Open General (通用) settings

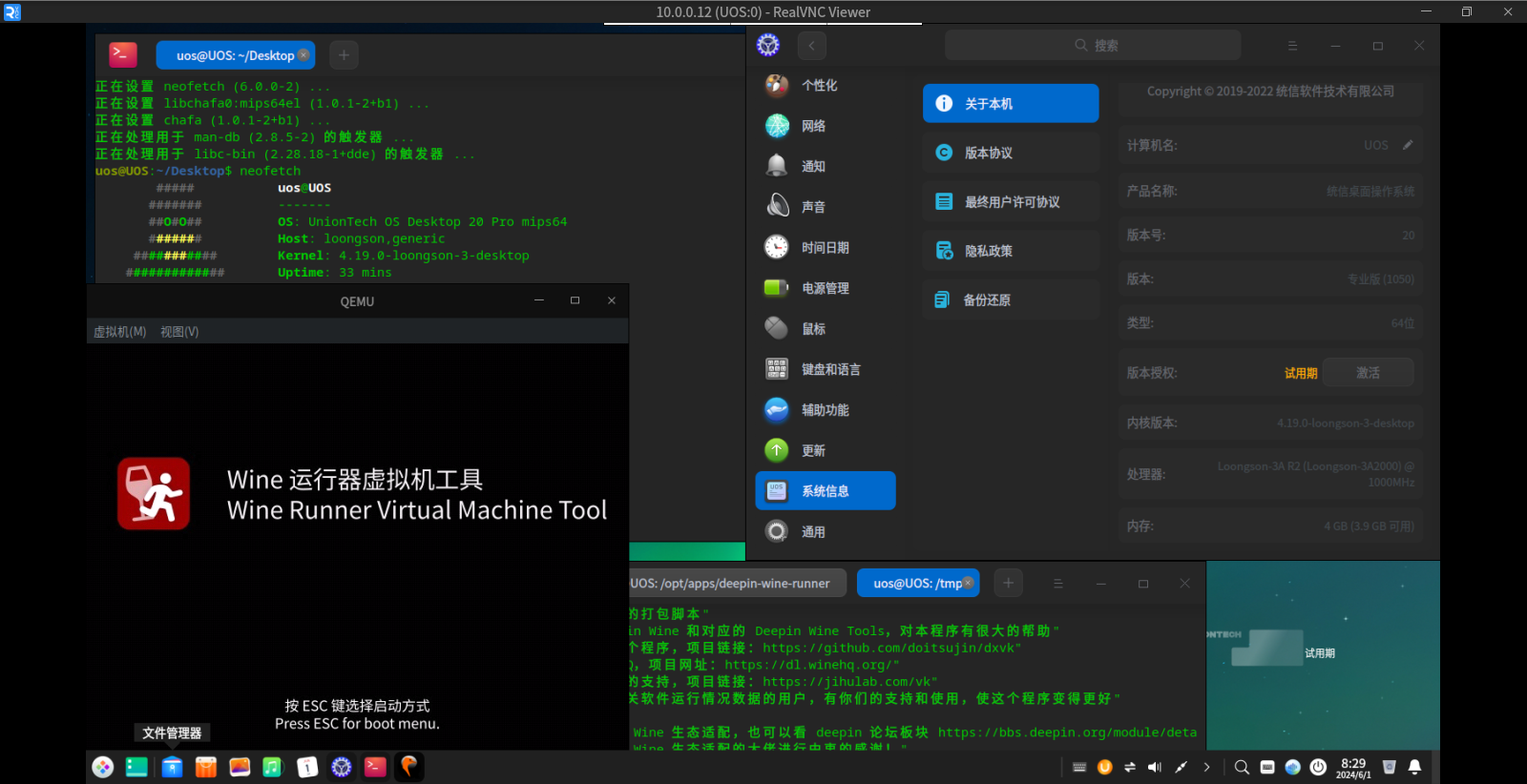826,531
